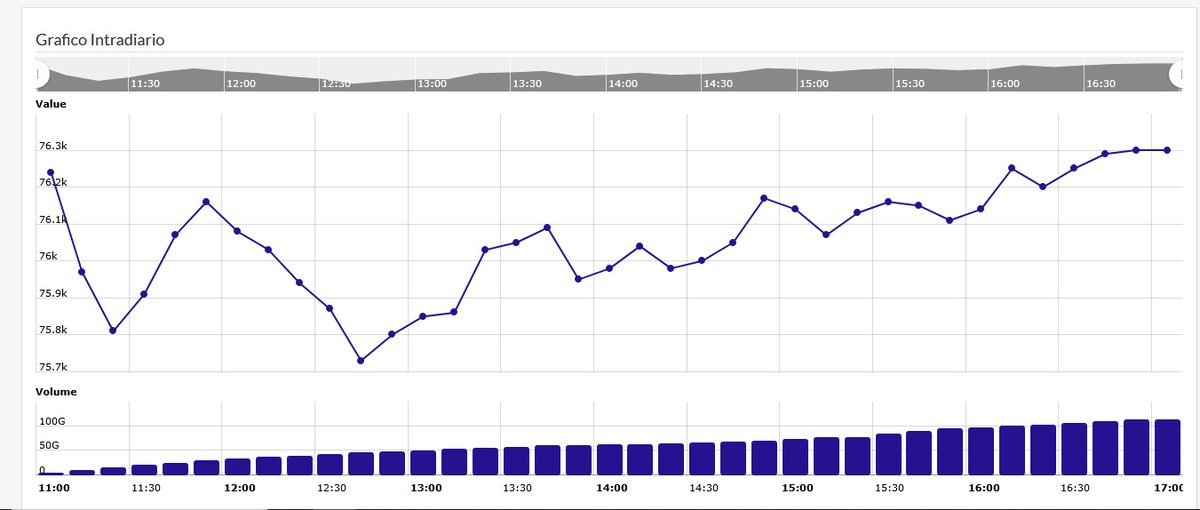Click the '76.3k' value axis label

(53, 146)
